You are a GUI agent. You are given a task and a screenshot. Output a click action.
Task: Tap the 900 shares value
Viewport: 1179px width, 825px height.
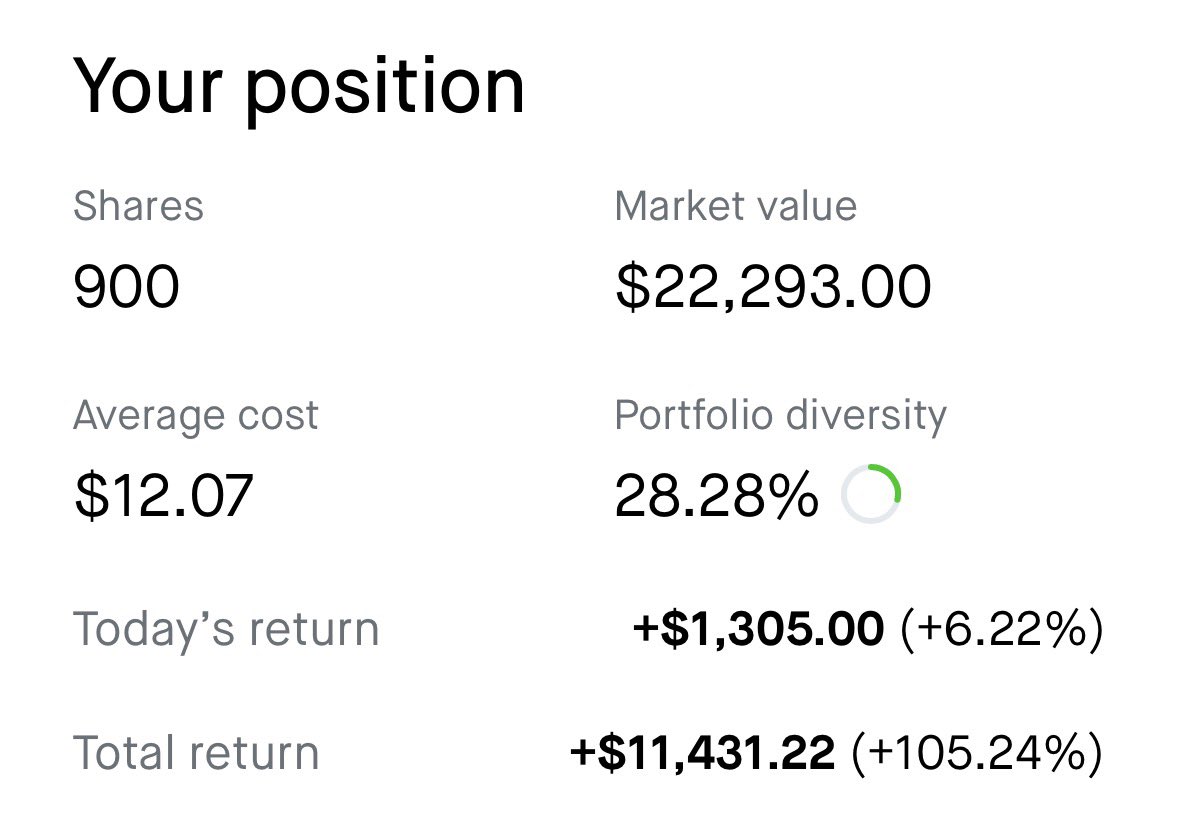[x=126, y=287]
